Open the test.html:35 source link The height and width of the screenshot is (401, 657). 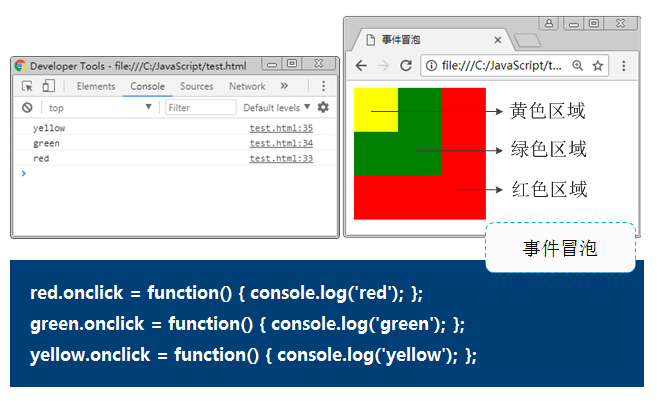[281, 128]
